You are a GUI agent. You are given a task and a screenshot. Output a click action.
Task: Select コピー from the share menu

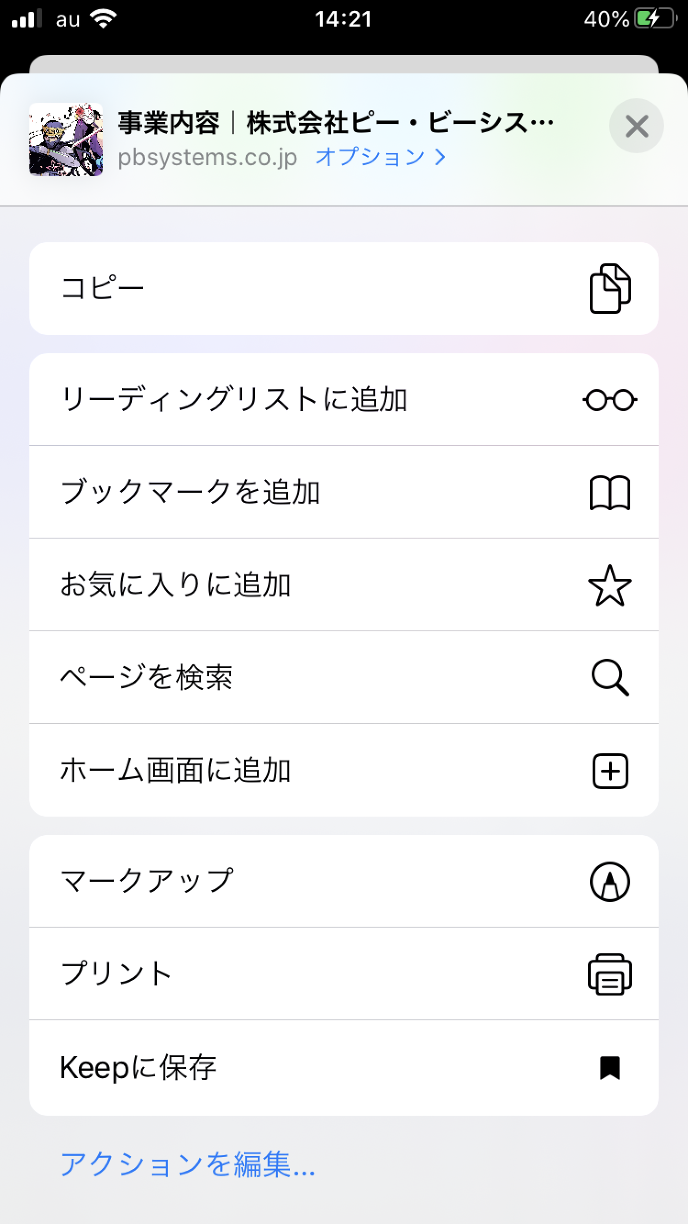(103, 289)
